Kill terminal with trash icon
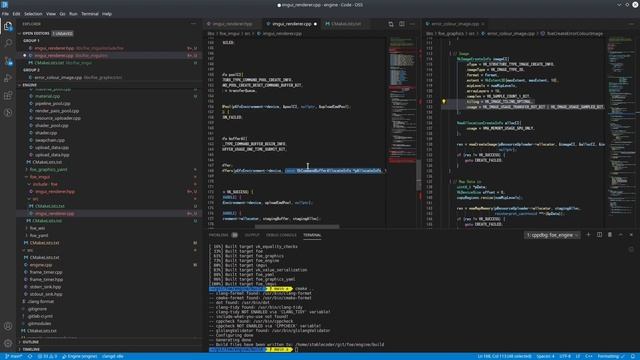Image resolution: width=640 pixels, height=360 pixels. [610, 235]
